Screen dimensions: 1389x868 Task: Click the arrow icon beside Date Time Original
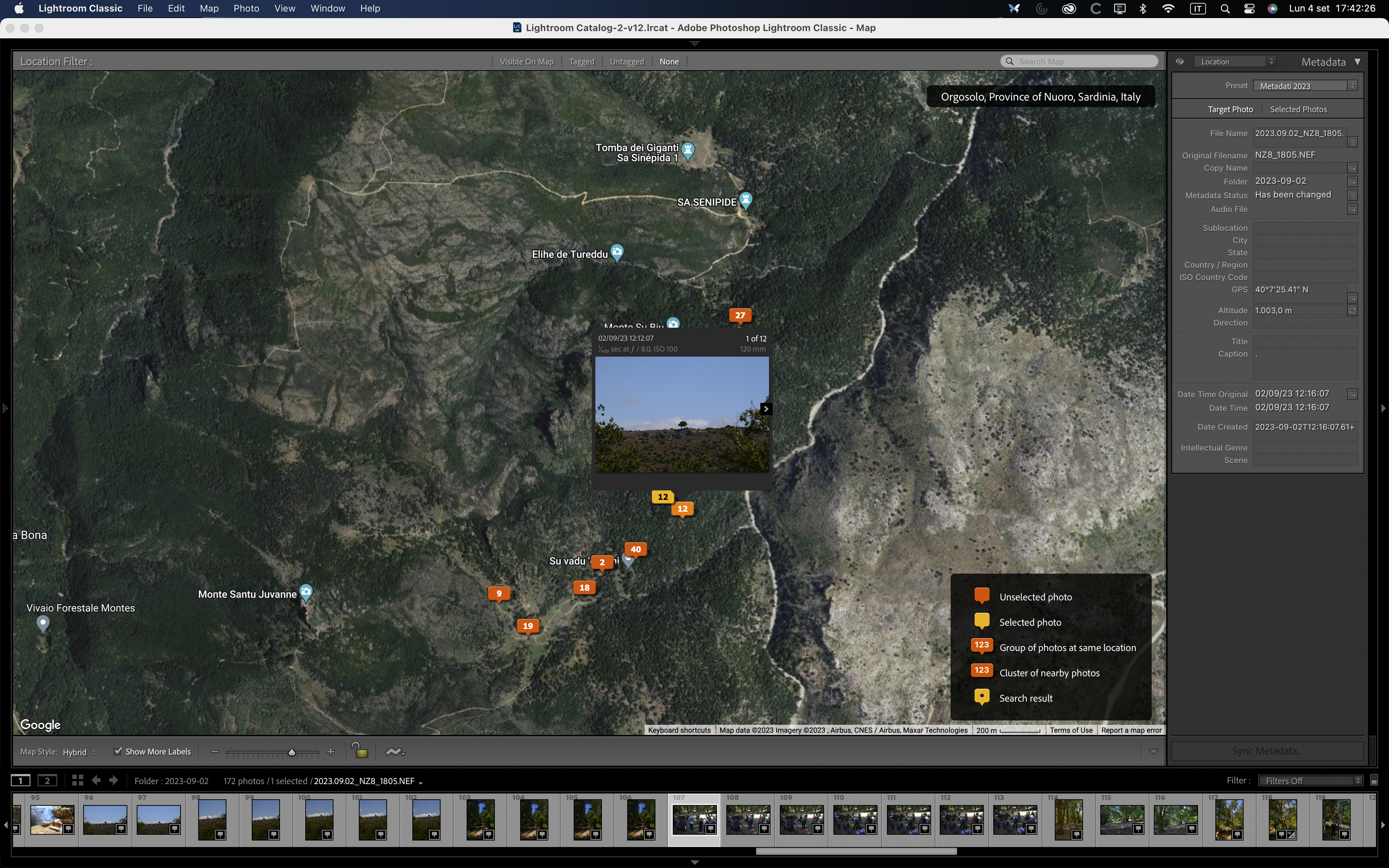click(1352, 394)
